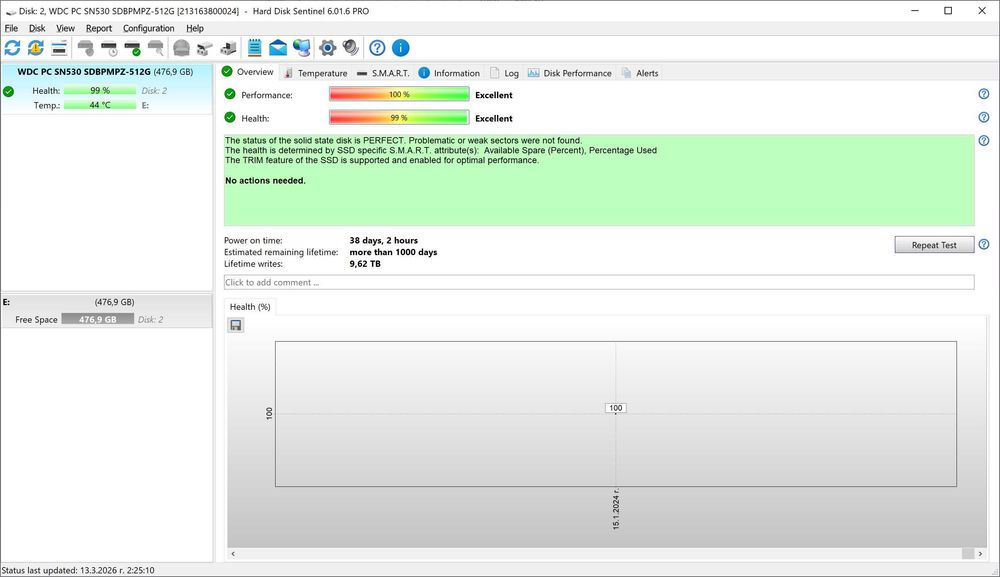Open the report notepad icon

[254, 48]
